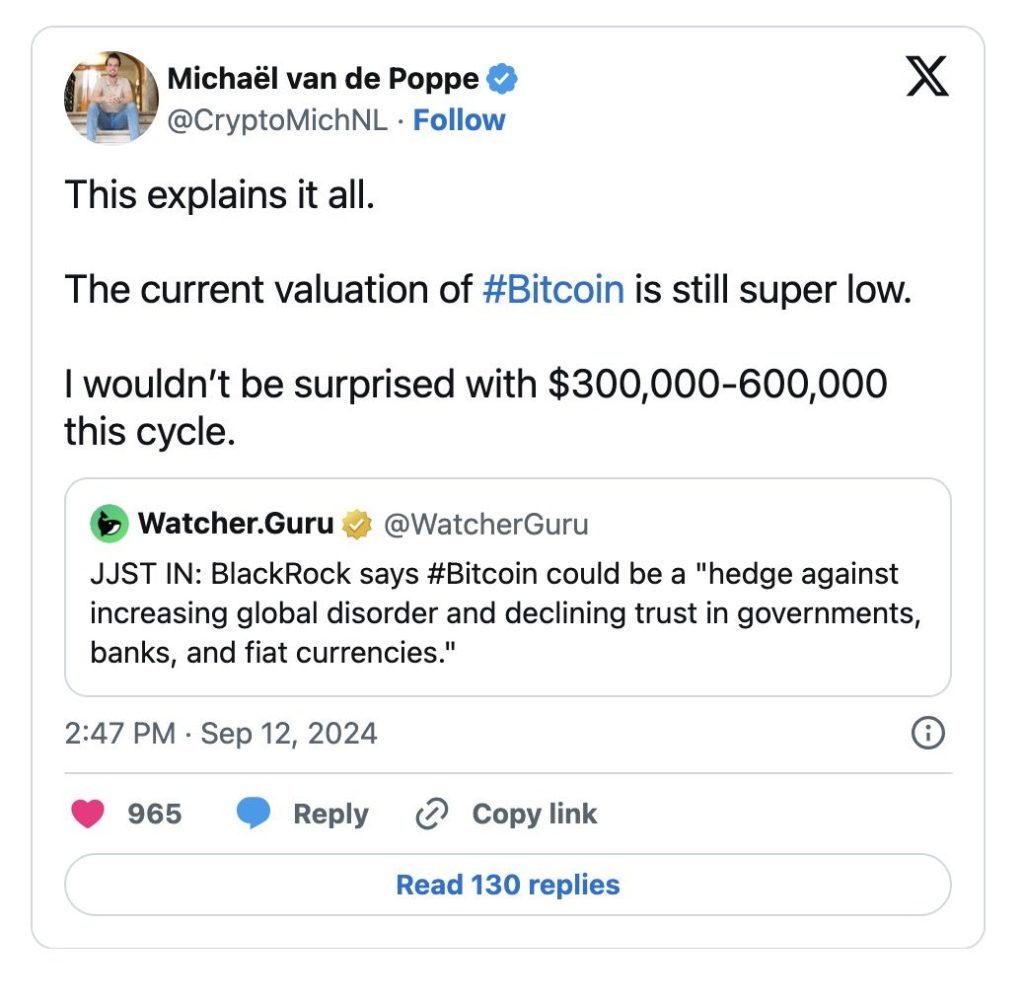This screenshot has height=996, width=1024.
Task: Click the heart icon to like the post
Action: [x=88, y=814]
